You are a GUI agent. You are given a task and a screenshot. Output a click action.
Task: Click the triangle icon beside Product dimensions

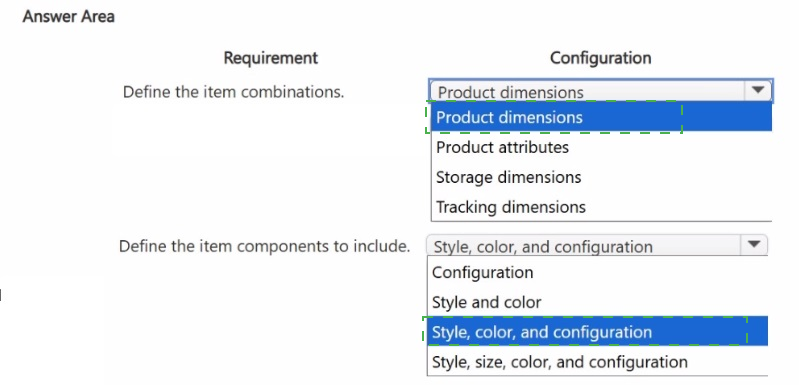pyautogui.click(x=758, y=90)
